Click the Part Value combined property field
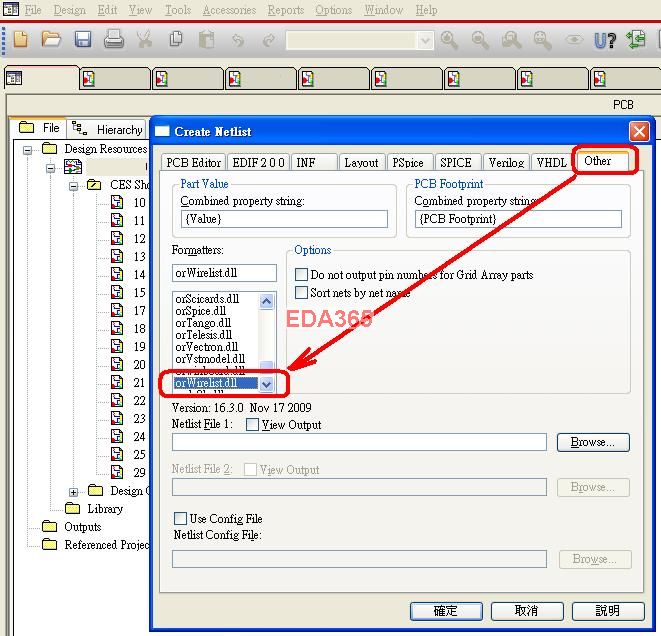 point(284,219)
